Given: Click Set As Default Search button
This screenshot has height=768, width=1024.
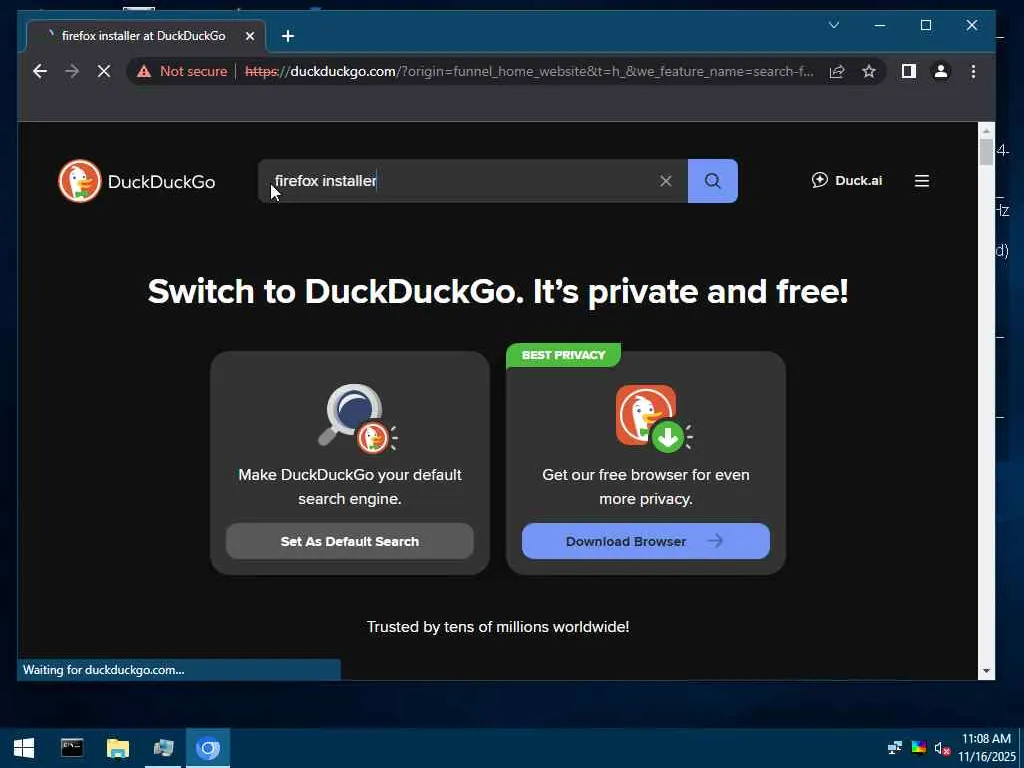Looking at the screenshot, I should [x=349, y=541].
